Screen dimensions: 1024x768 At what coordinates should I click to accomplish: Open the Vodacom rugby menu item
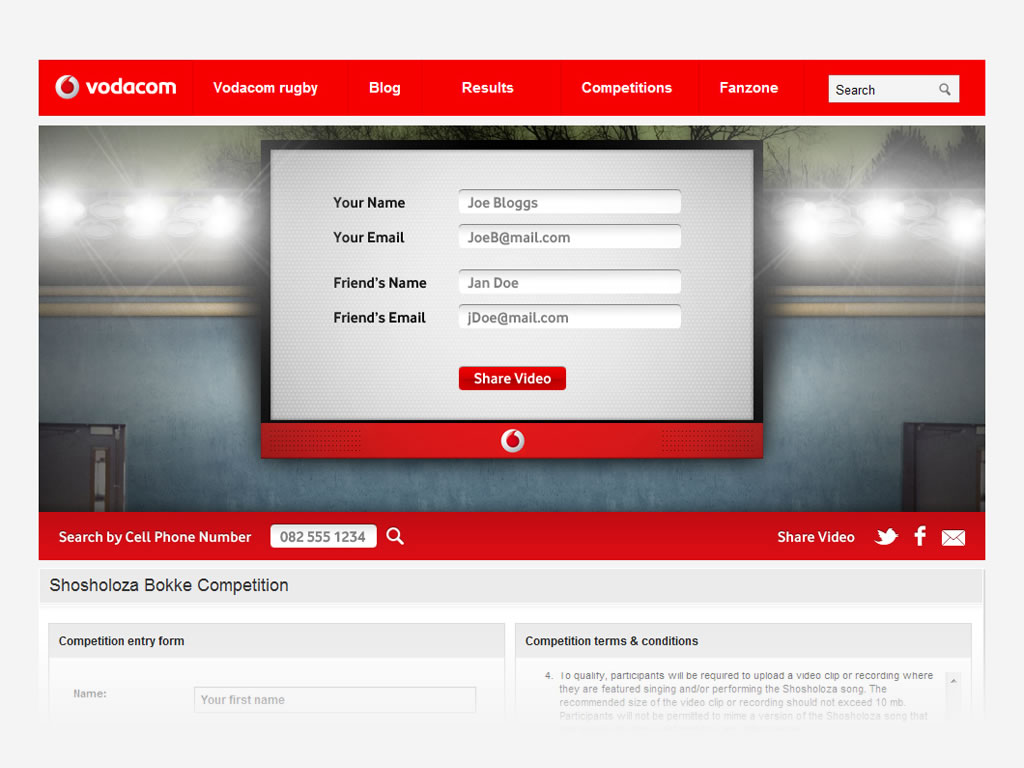(265, 88)
